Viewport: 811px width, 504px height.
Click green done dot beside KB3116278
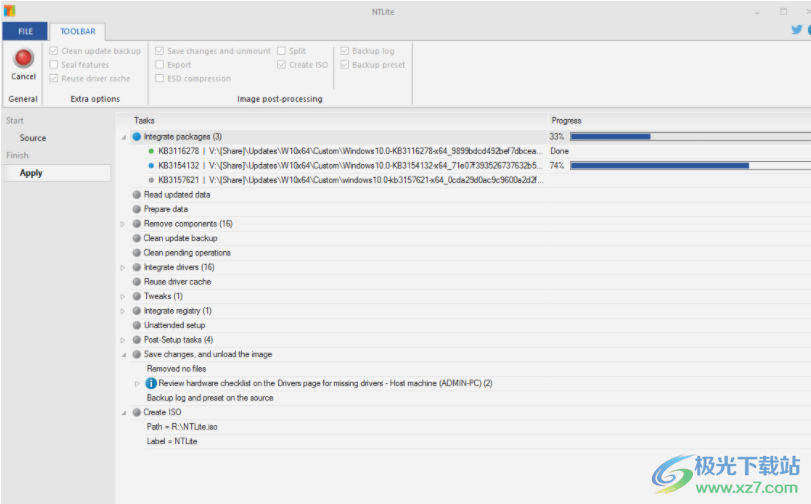[151, 151]
